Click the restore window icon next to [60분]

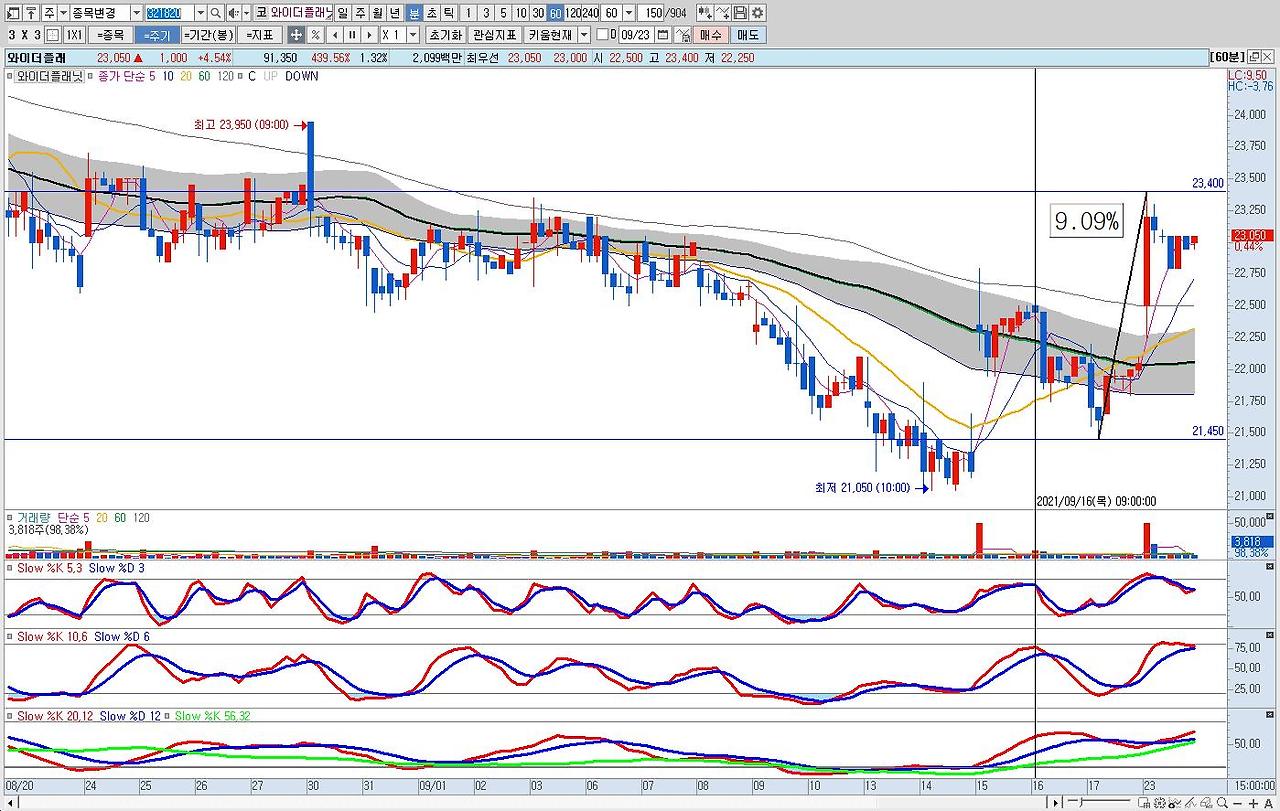tap(1253, 57)
